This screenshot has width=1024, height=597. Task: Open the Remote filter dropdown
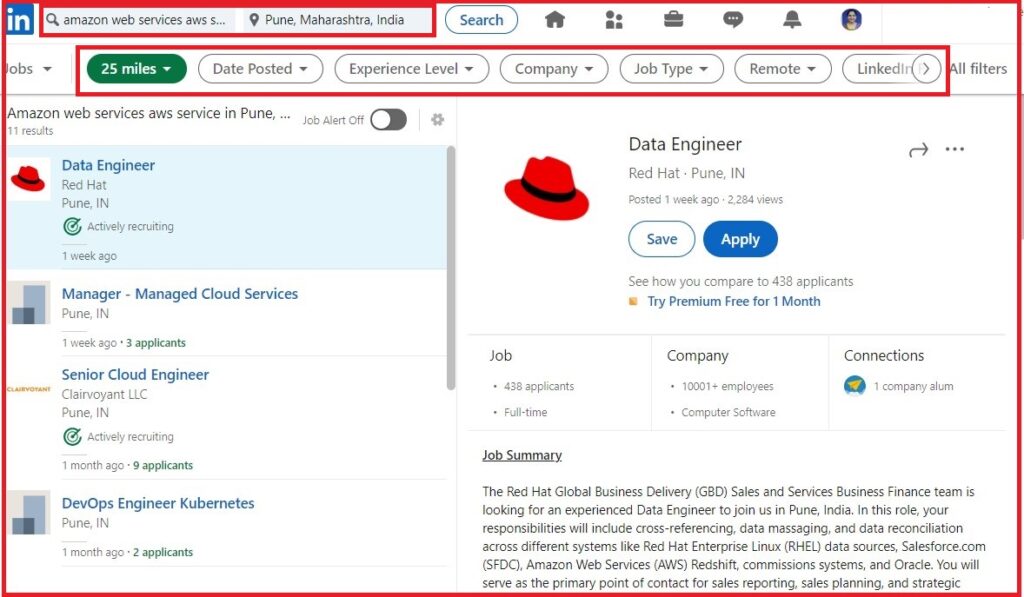tap(782, 69)
